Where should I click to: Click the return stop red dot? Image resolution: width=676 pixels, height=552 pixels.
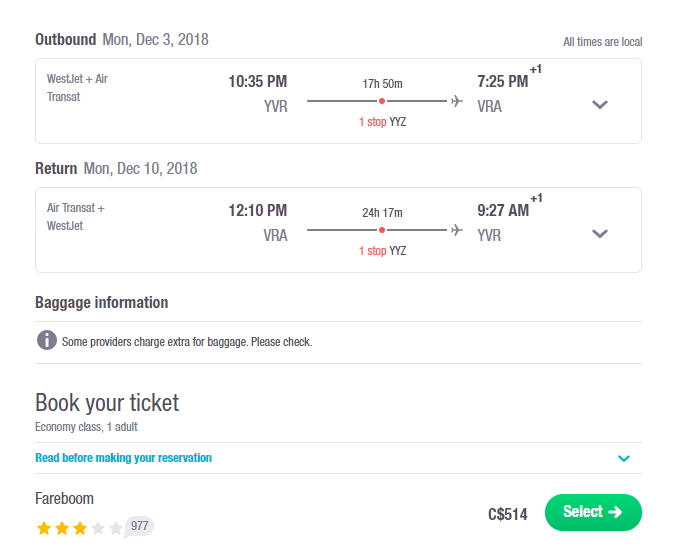pyautogui.click(x=382, y=230)
